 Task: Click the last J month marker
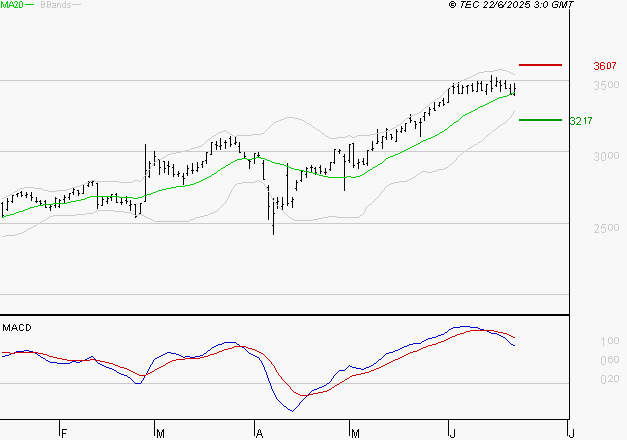pyautogui.click(x=572, y=434)
